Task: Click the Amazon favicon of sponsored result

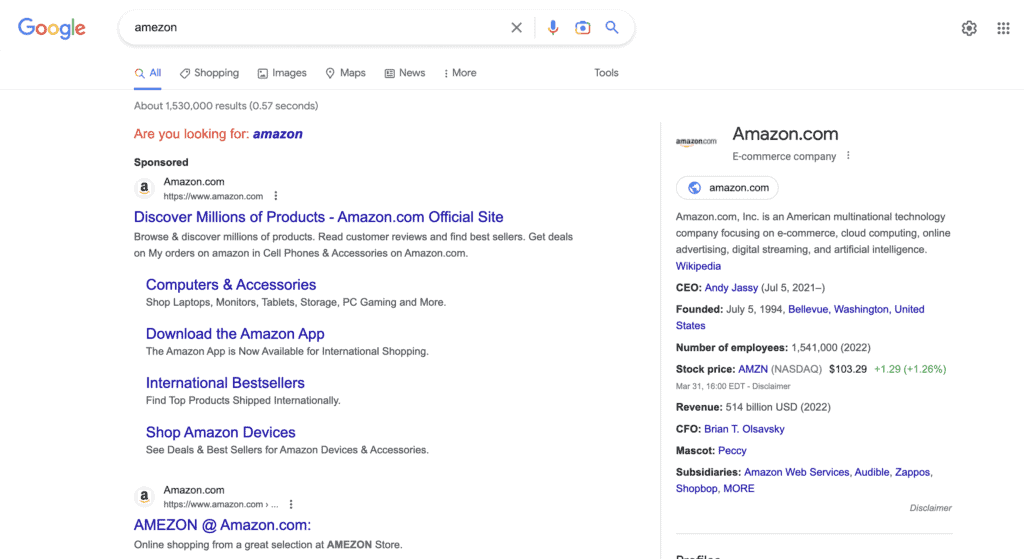Action: (144, 188)
